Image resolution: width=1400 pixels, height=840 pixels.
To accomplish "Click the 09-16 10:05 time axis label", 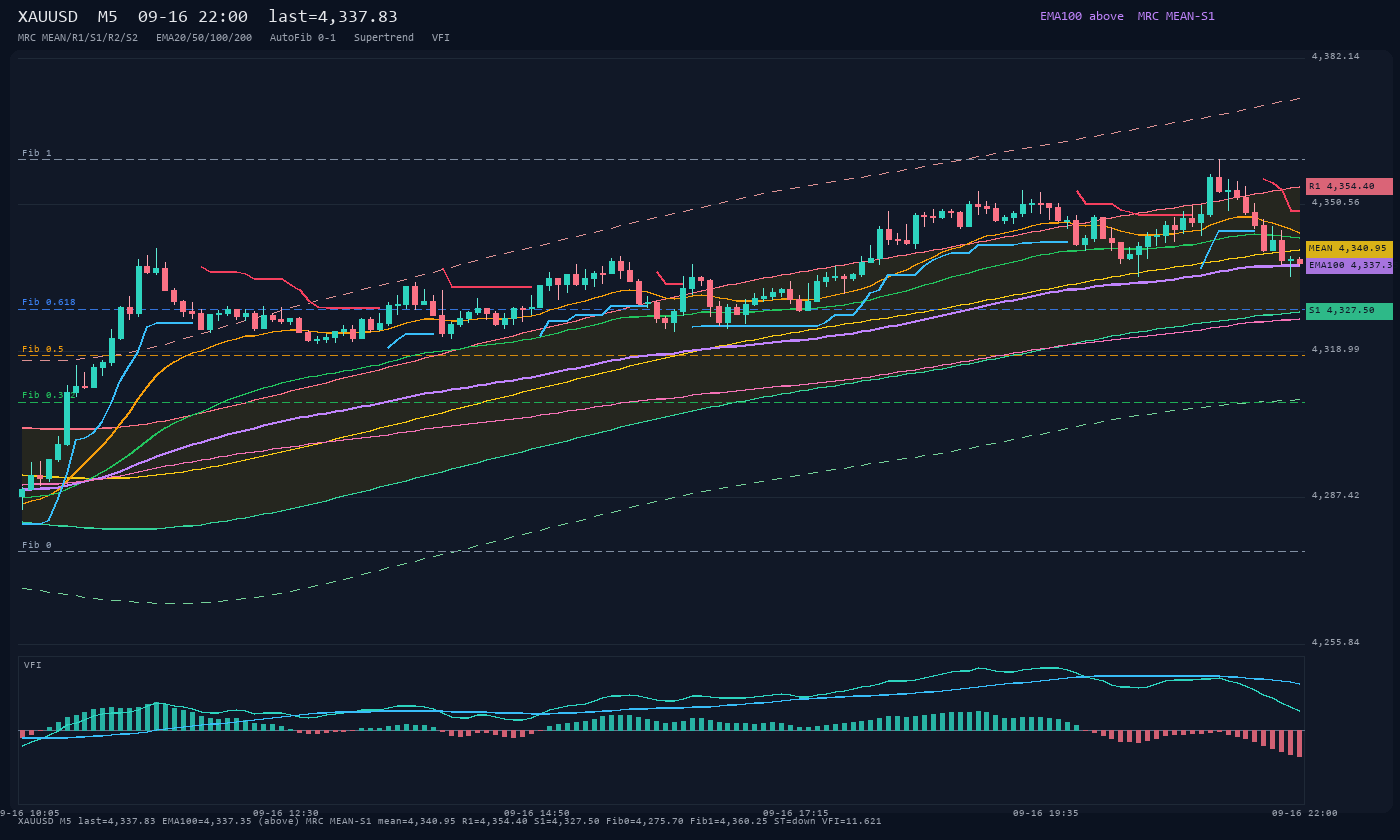I will click(29, 813).
